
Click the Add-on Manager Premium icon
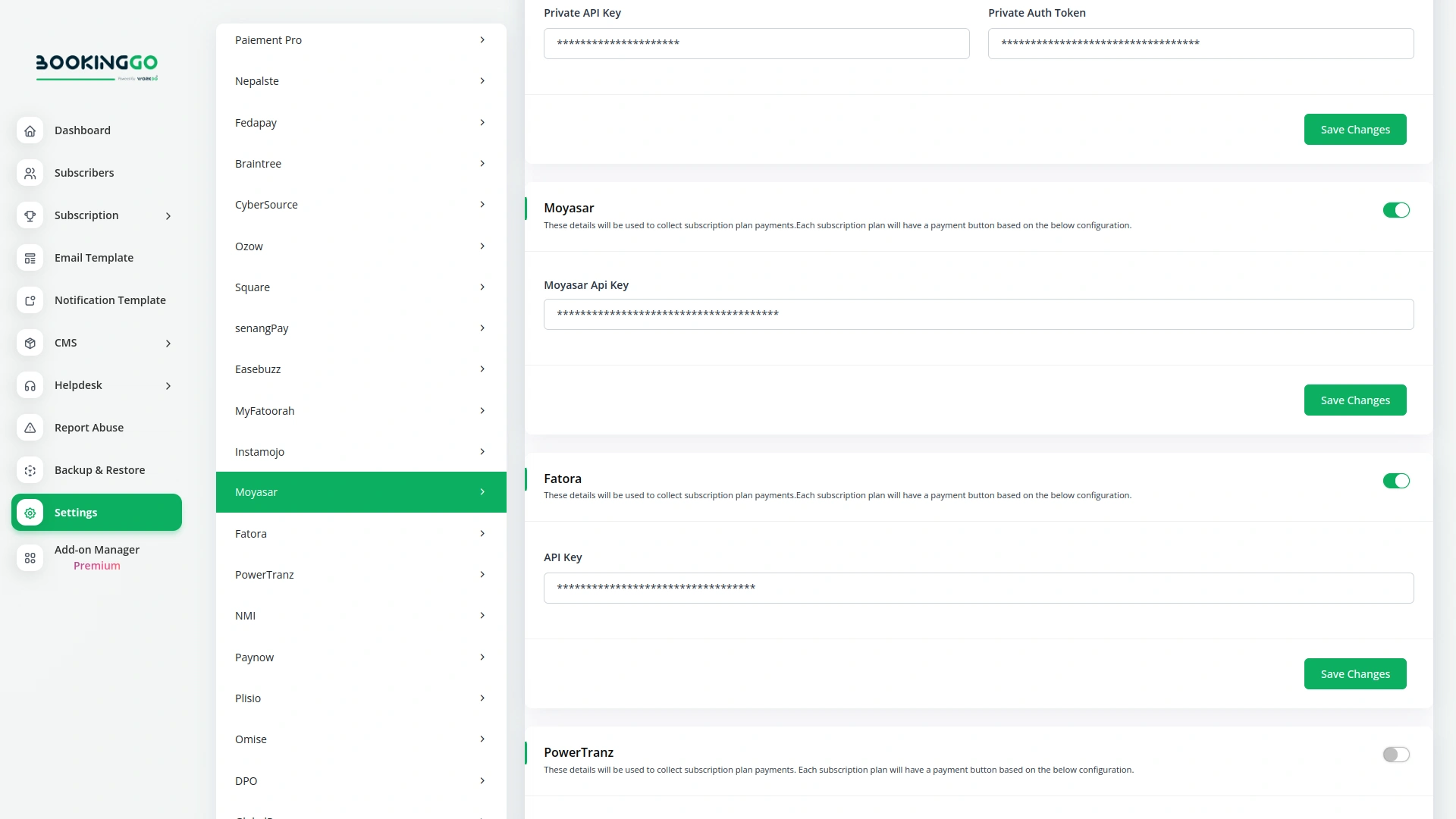click(30, 557)
